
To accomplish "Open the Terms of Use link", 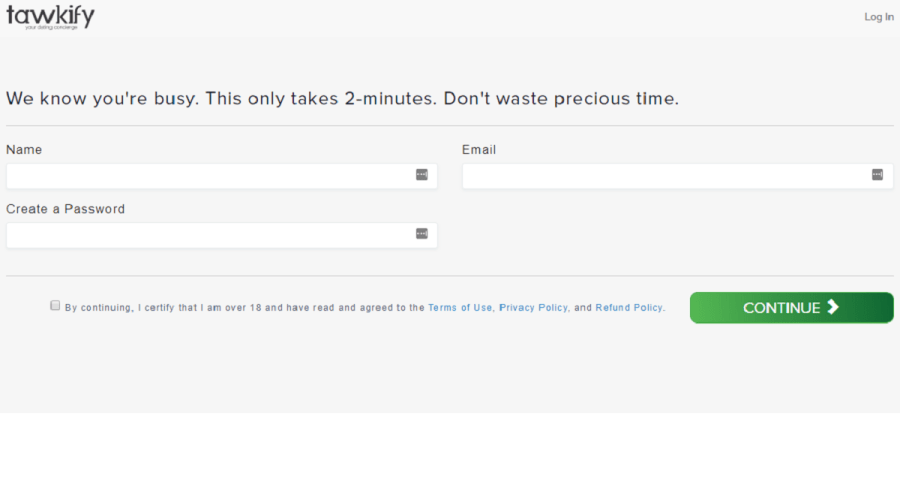I will tap(460, 308).
